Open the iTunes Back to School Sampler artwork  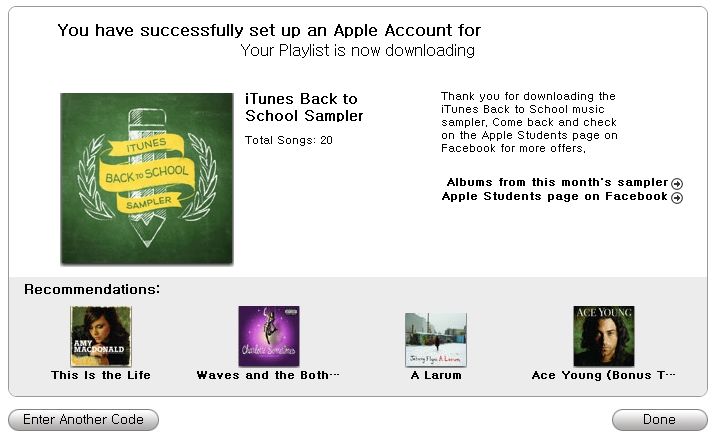pos(147,179)
